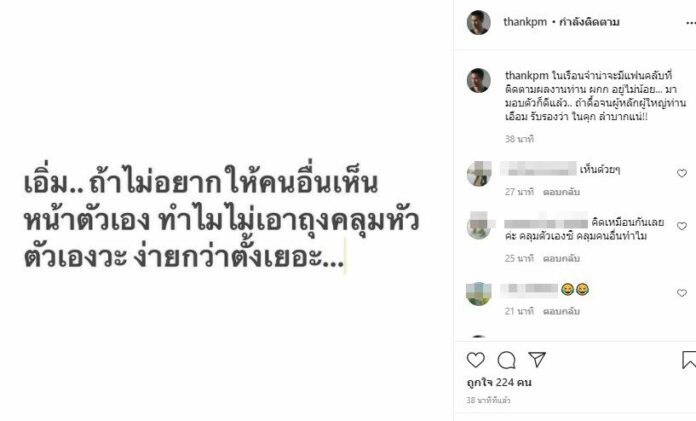Like the comment saying คิดเหมือนกันเลยค่ะ
Screen dimensions: 696x421
tap(682, 226)
